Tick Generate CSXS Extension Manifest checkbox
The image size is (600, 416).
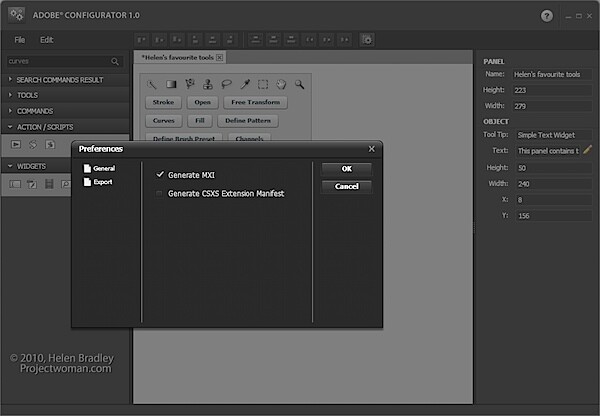159,194
